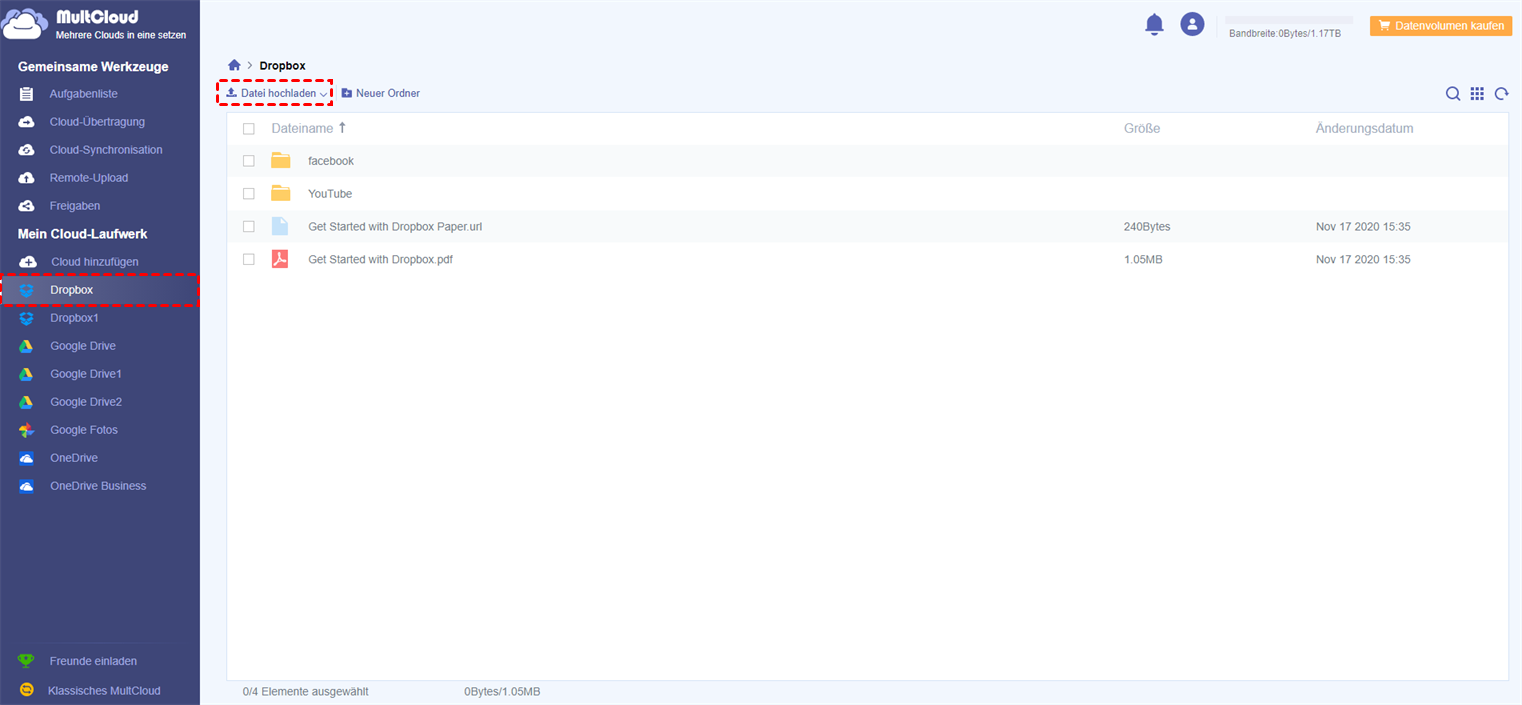The width and height of the screenshot is (1522, 705).
Task: Open Freigaben in the sidebar
Action: pos(75,206)
